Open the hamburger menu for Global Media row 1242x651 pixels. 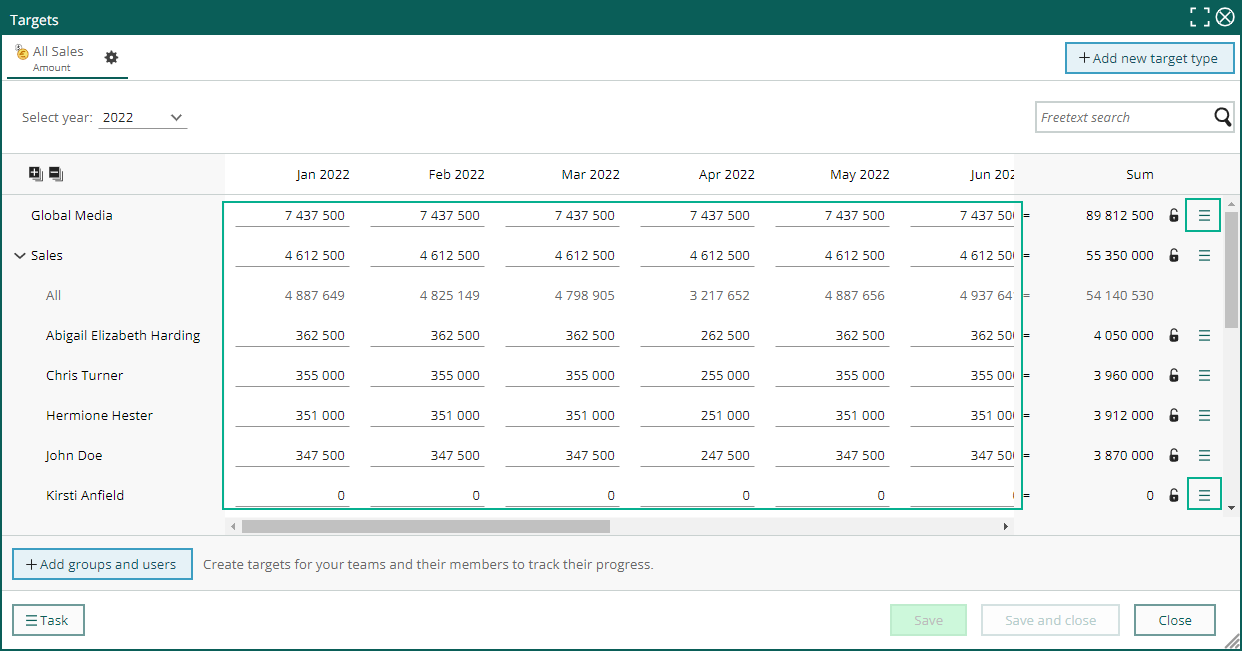[1204, 215]
